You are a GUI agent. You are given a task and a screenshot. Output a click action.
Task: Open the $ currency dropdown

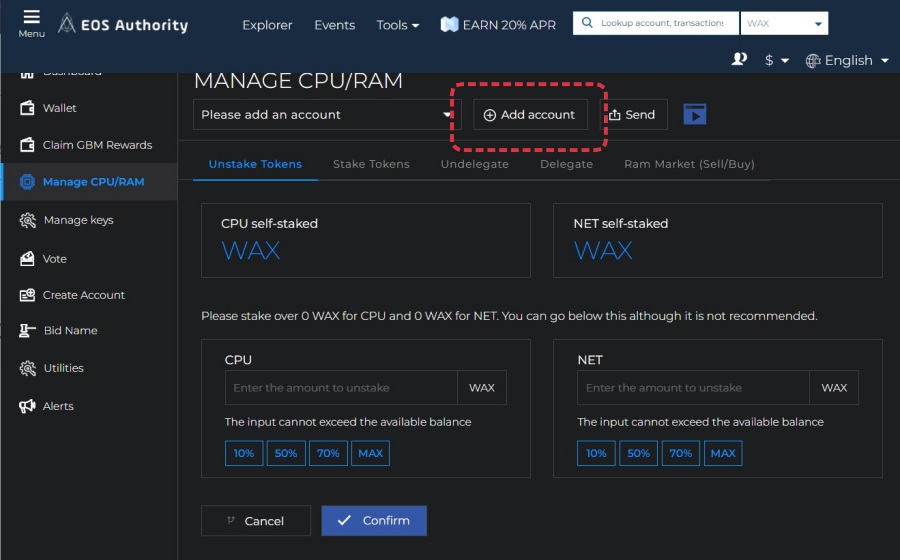(x=776, y=60)
